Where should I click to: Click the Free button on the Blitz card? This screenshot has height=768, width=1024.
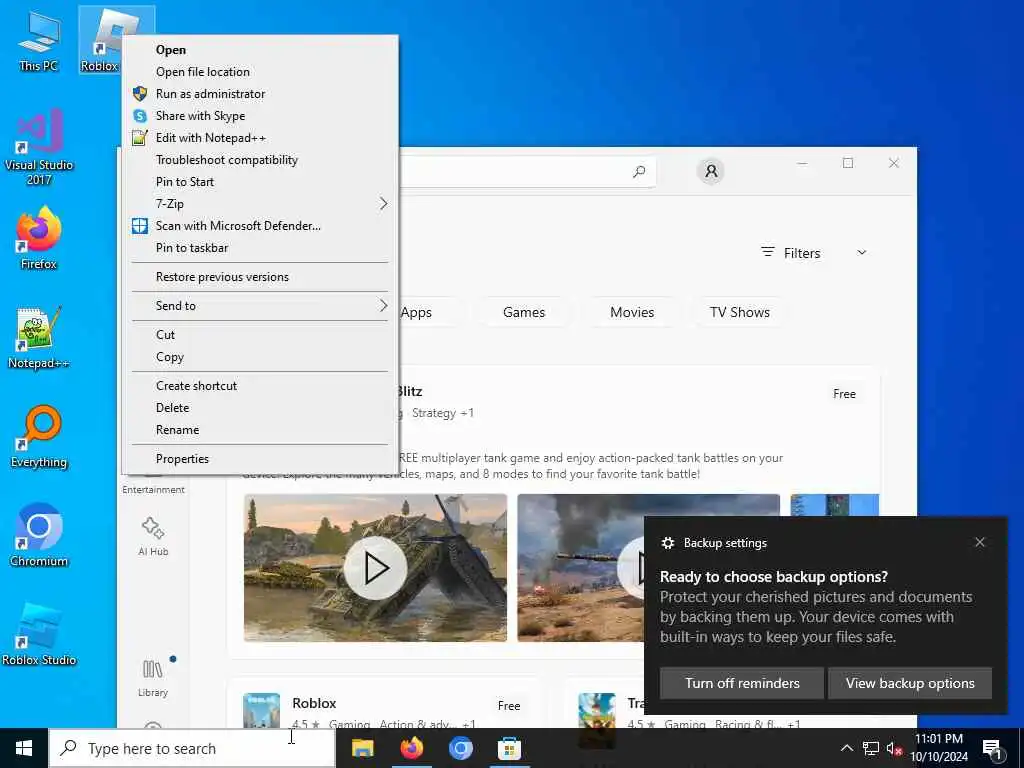[844, 394]
